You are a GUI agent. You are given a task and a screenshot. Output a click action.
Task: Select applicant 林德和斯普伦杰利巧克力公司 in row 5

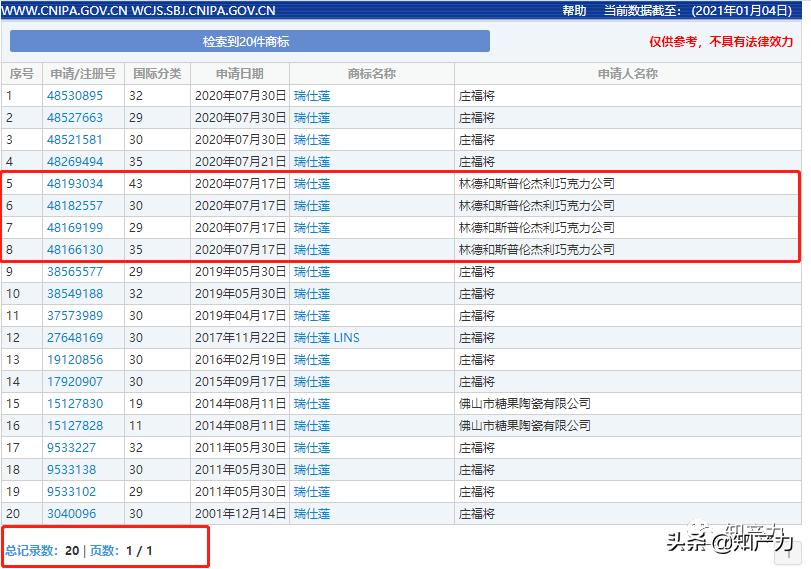point(537,184)
